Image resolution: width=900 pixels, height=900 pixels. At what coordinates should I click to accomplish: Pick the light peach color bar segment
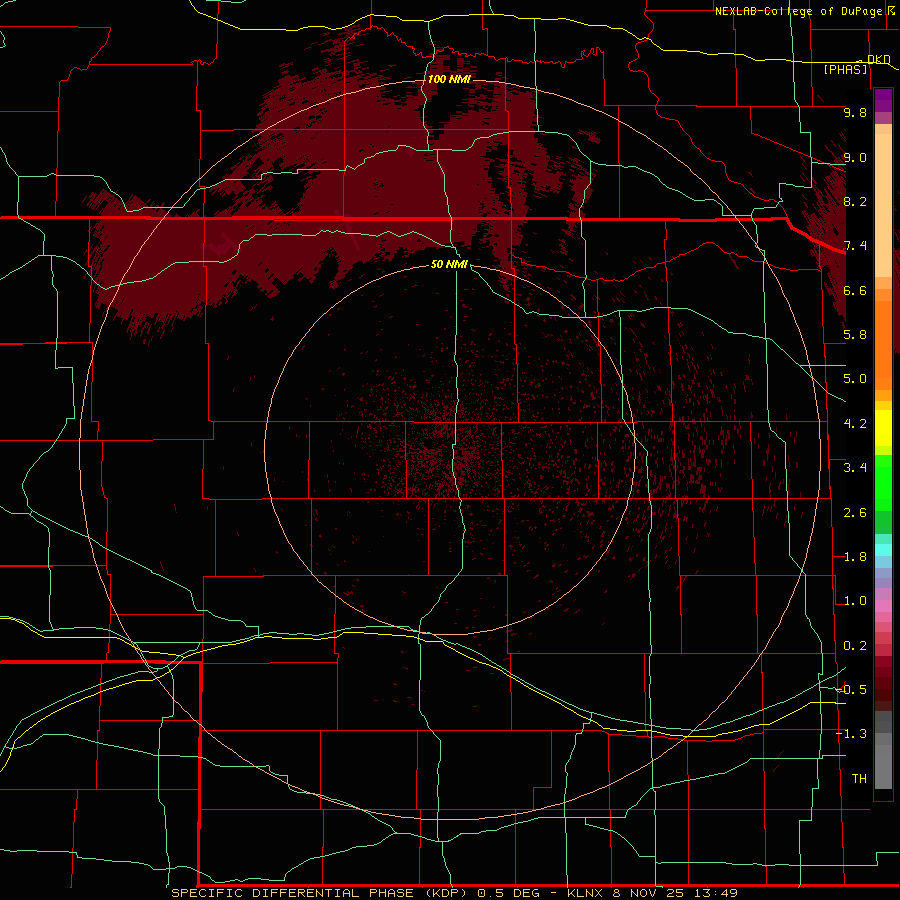coord(883,205)
